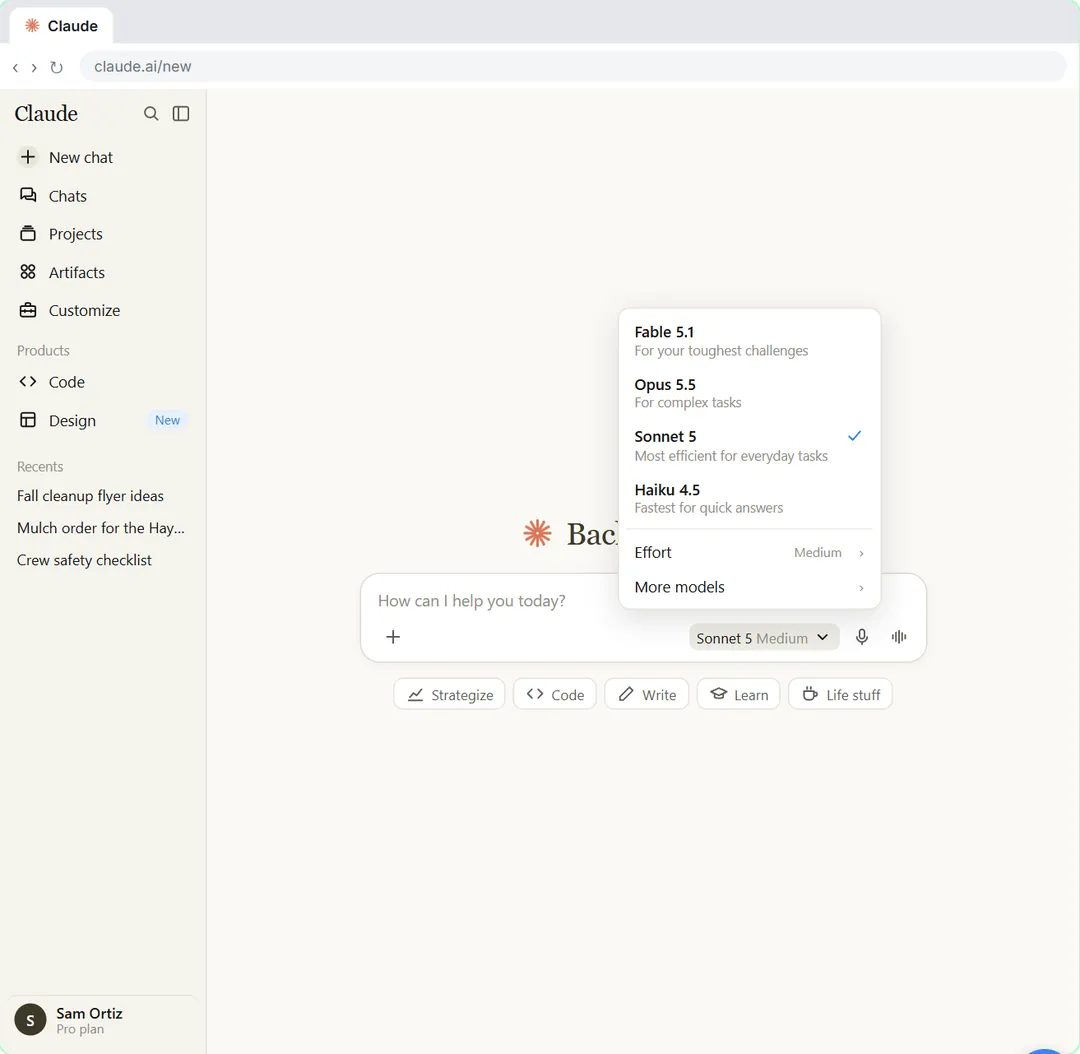
Task: Click the browser back arrow
Action: [15, 68]
